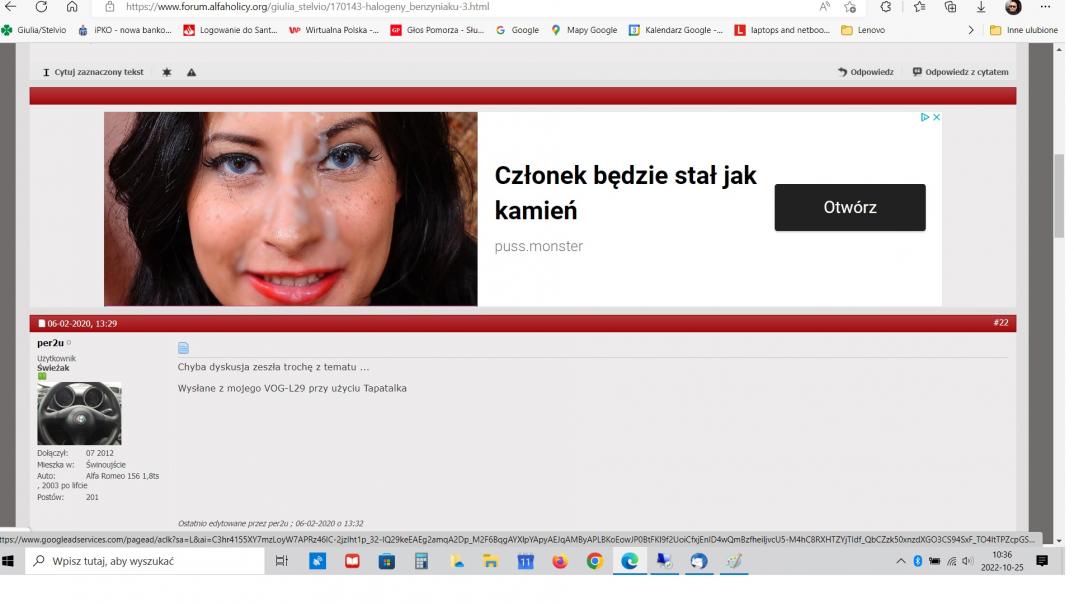Screen dimensions: 1074x604
Task: Add this page to favorites star icon
Action: tap(850, 7)
